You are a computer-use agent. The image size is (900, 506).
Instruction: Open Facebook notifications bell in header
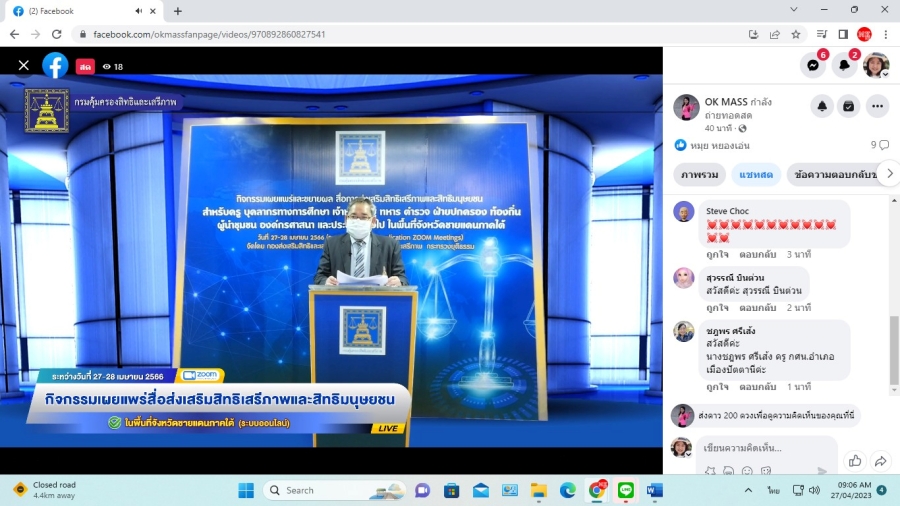point(844,65)
